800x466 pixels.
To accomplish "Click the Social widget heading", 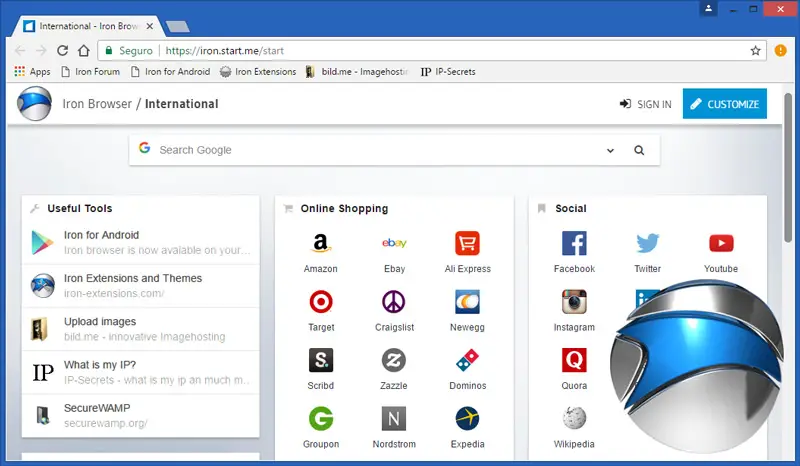I will 571,208.
